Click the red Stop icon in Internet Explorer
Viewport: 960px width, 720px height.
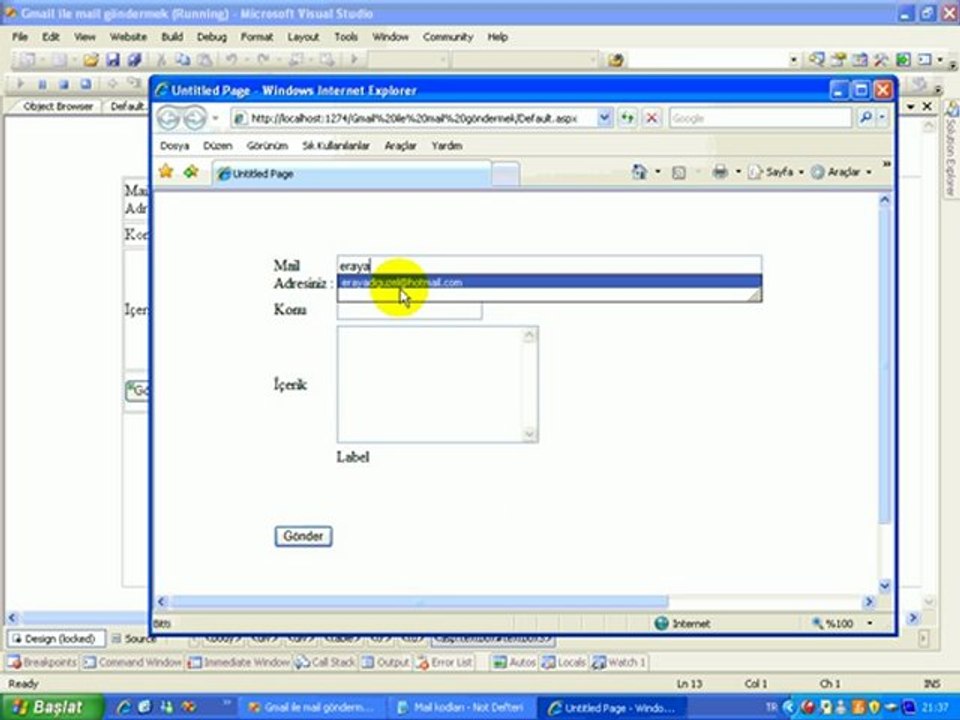click(x=652, y=118)
